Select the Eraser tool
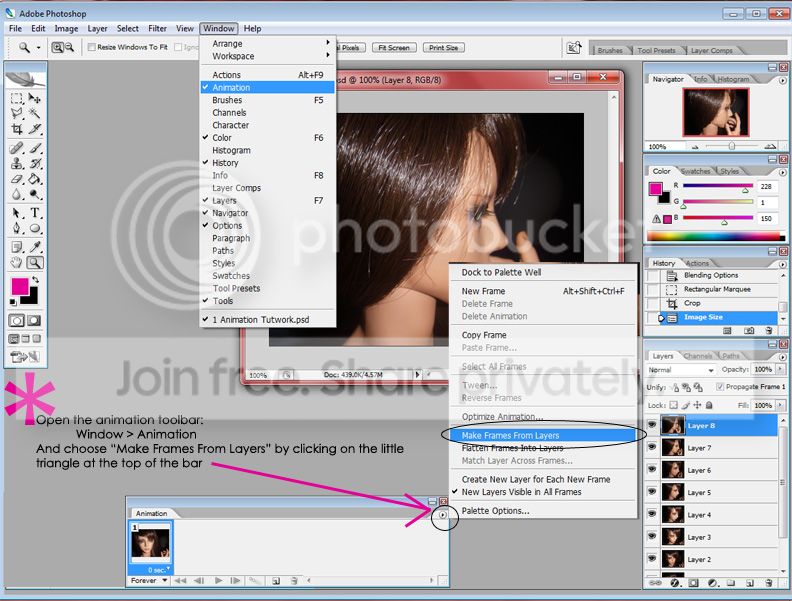The height and width of the screenshot is (601, 792). tap(17, 179)
